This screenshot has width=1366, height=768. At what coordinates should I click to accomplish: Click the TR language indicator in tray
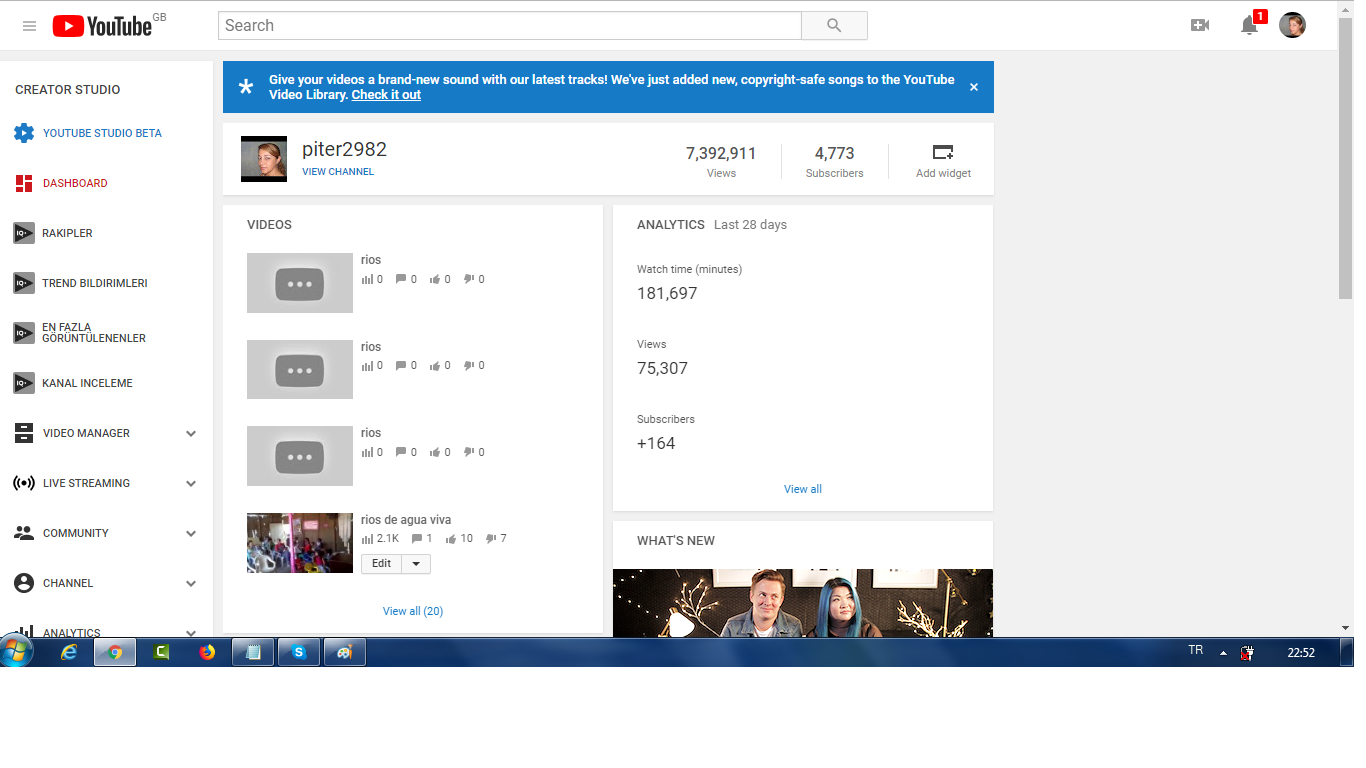coord(1195,650)
